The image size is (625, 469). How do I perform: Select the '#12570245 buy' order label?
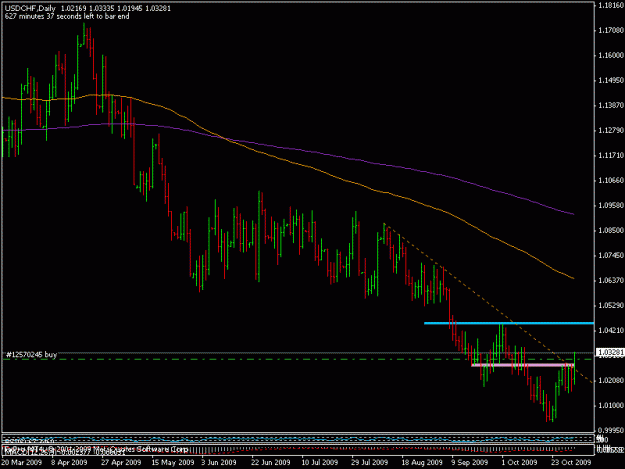[x=31, y=354]
